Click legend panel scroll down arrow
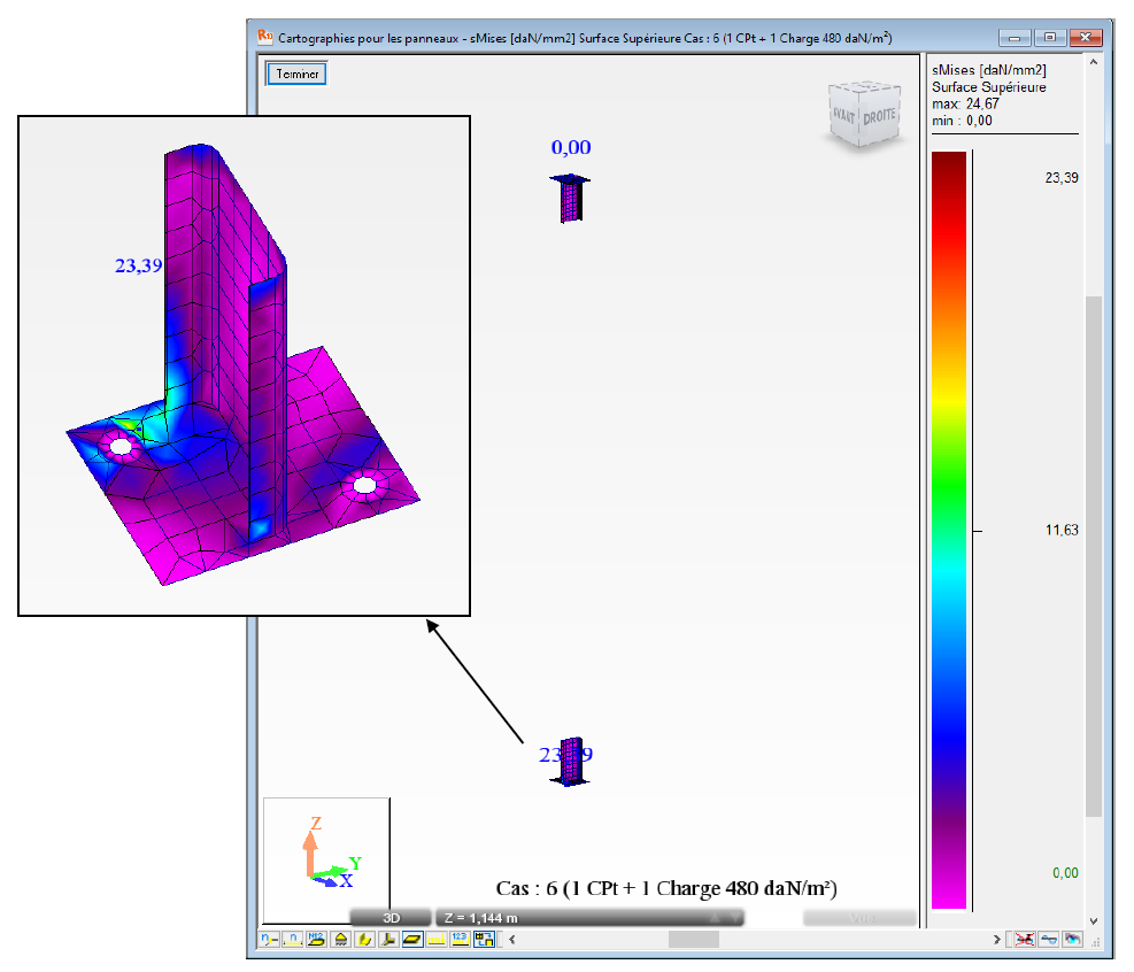The image size is (1134, 972). click(x=1094, y=921)
